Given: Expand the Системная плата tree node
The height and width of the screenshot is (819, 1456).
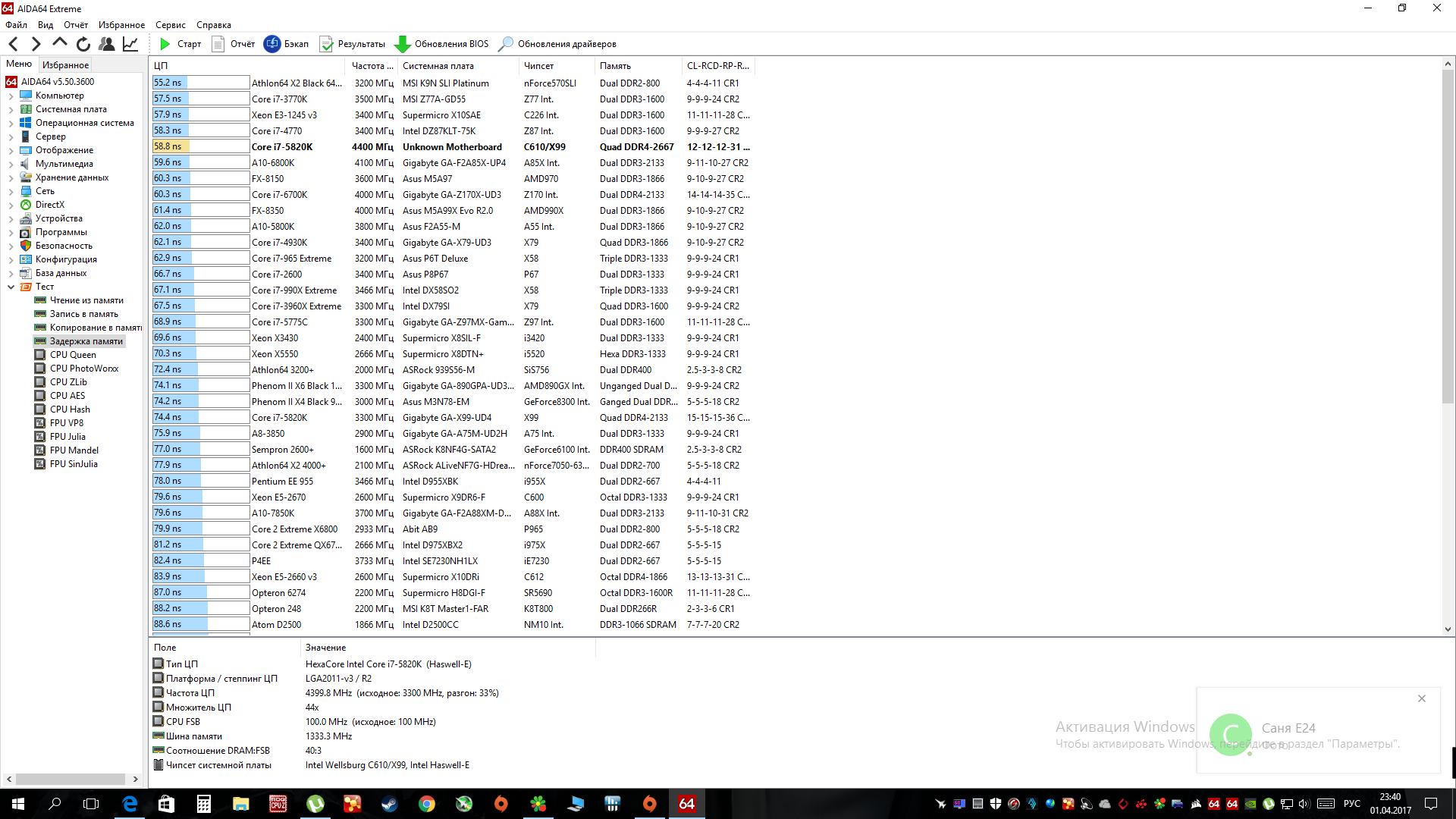Looking at the screenshot, I should [11, 110].
